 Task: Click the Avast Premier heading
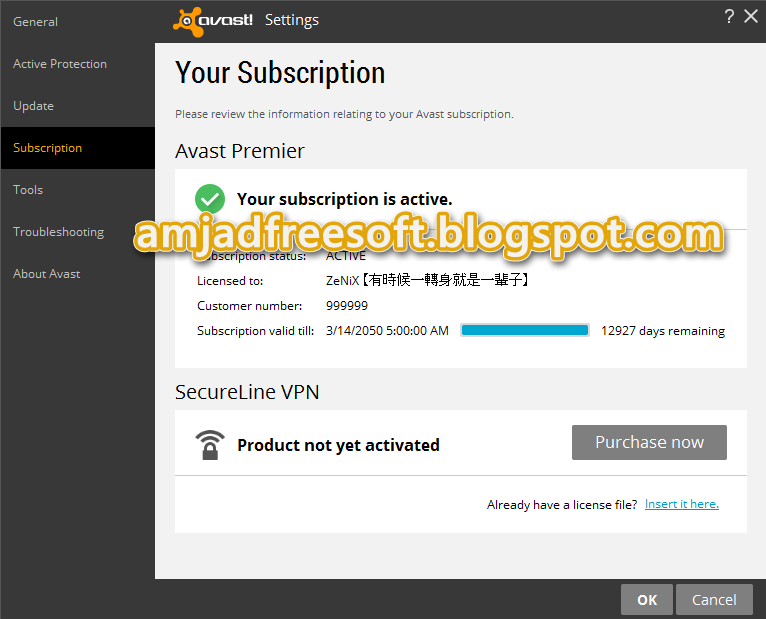[239, 151]
